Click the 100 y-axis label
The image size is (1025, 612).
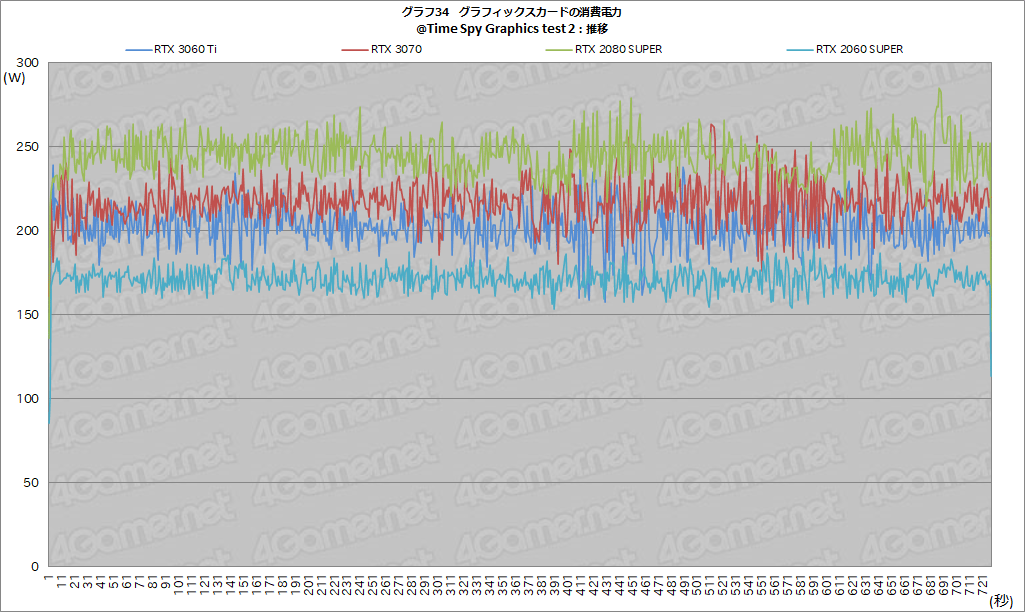[27, 399]
